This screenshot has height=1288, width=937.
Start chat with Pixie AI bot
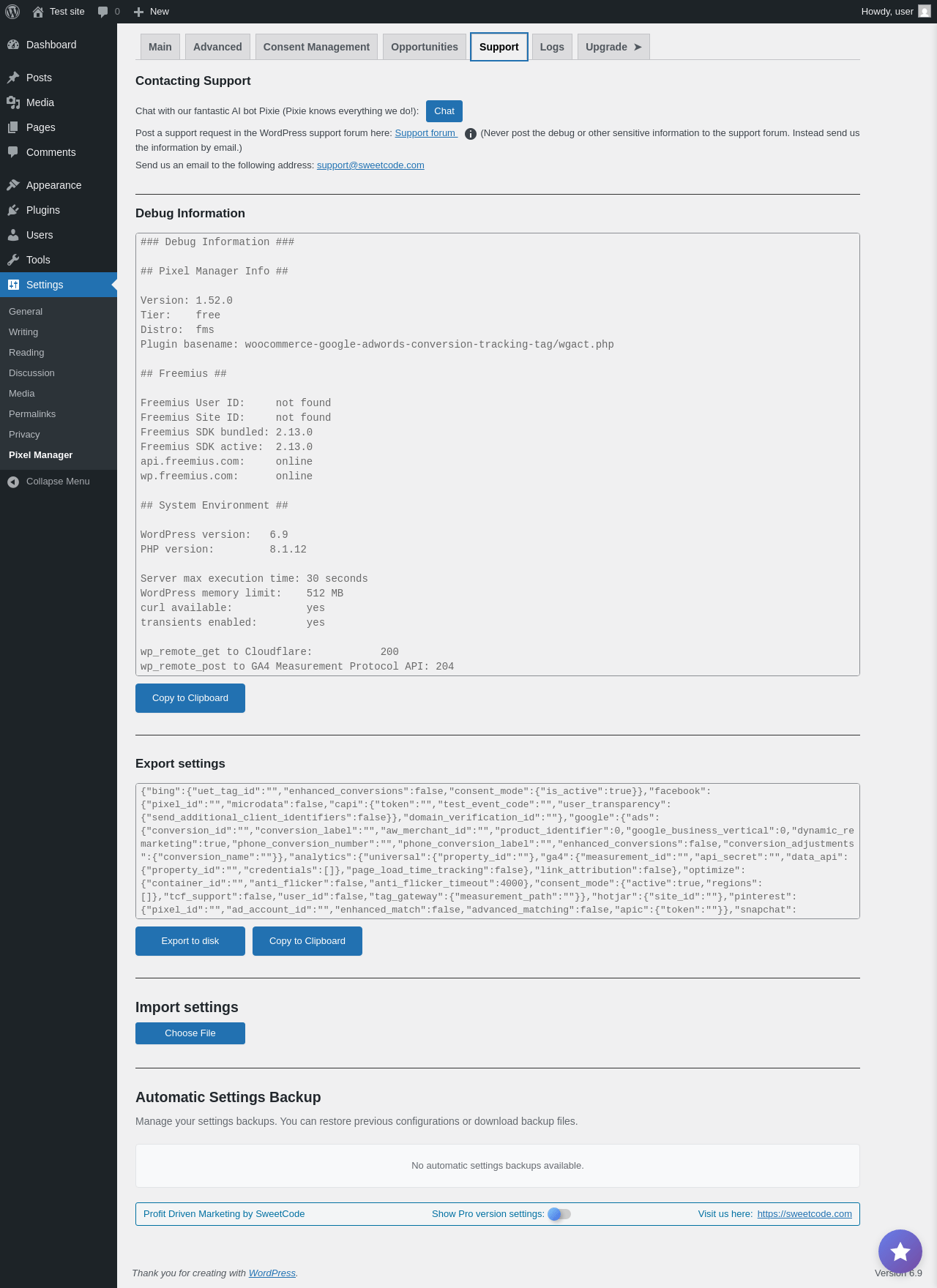pyautogui.click(x=444, y=111)
